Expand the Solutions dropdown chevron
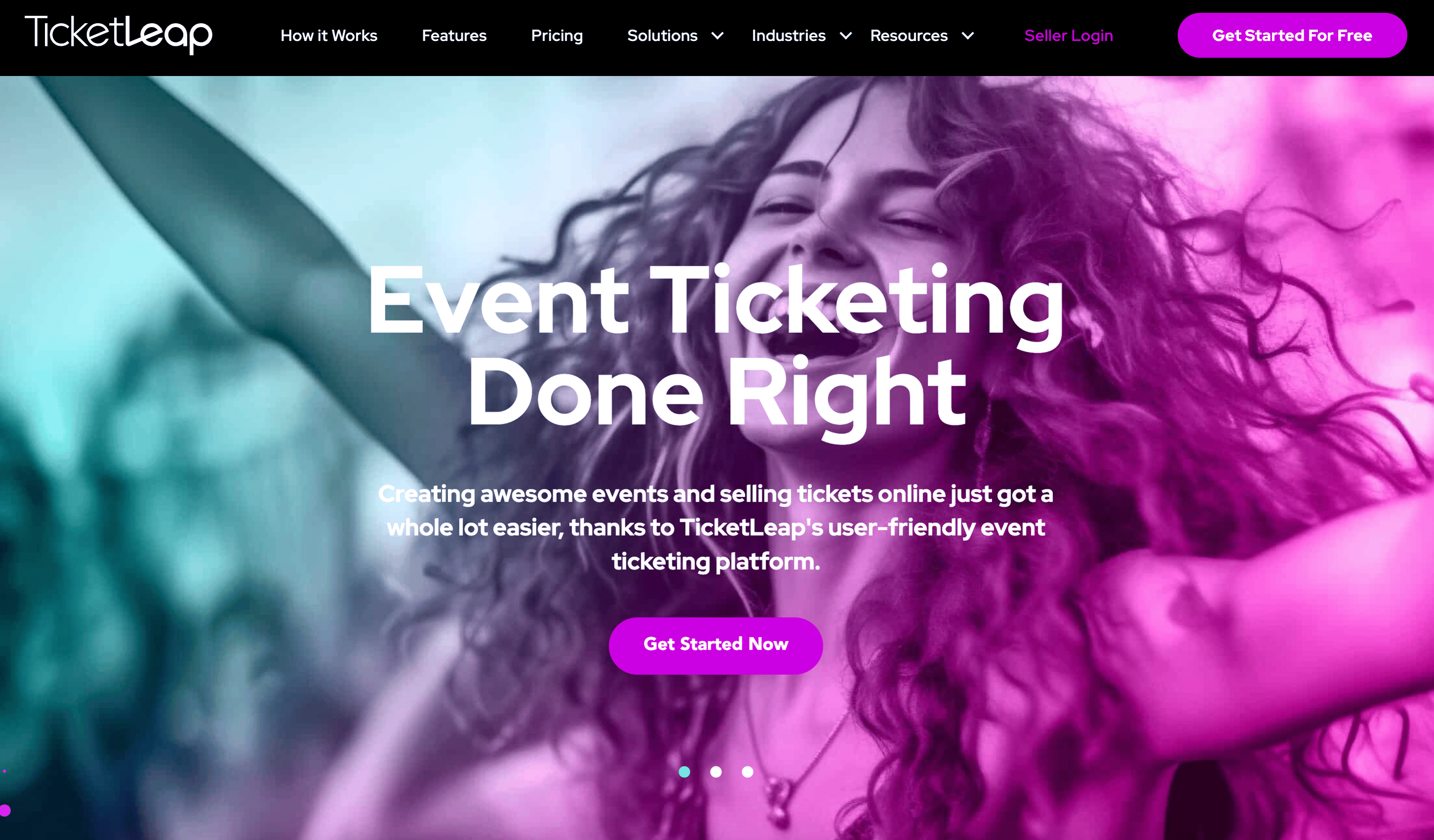 pyautogui.click(x=718, y=36)
